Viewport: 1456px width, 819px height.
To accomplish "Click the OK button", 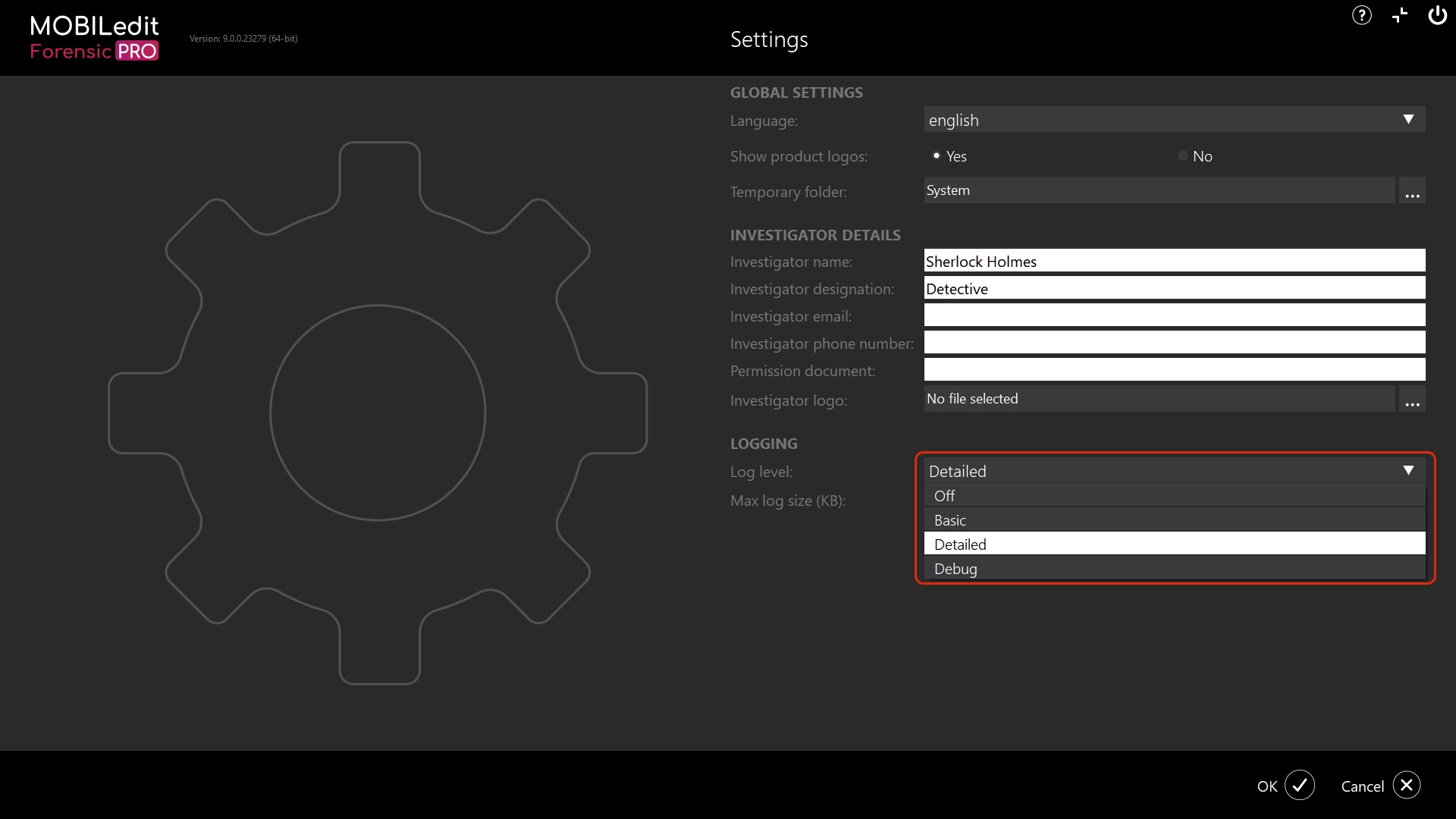I will pos(1267,786).
